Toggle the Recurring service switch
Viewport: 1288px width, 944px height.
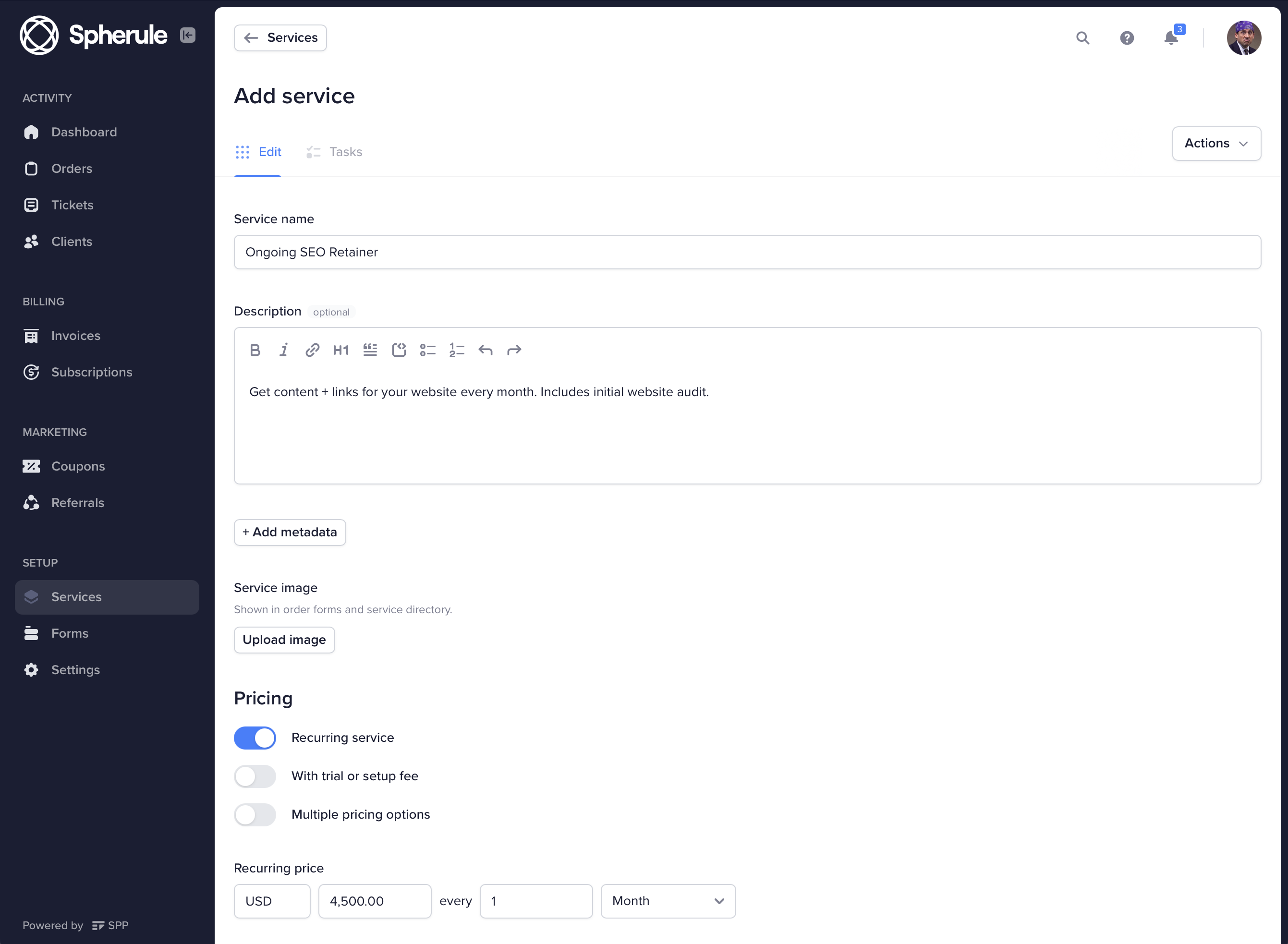[x=255, y=738]
